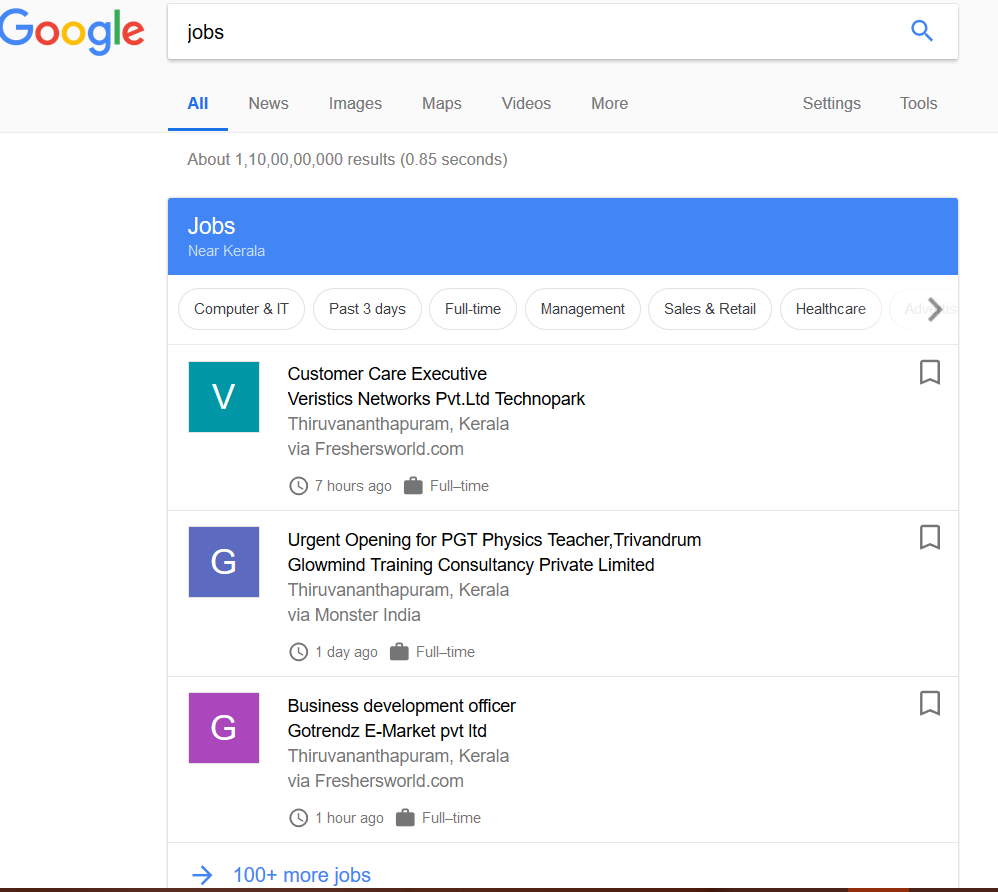Click Gotrendz E-Market pvt ltd company name
998x892 pixels.
[x=387, y=731]
